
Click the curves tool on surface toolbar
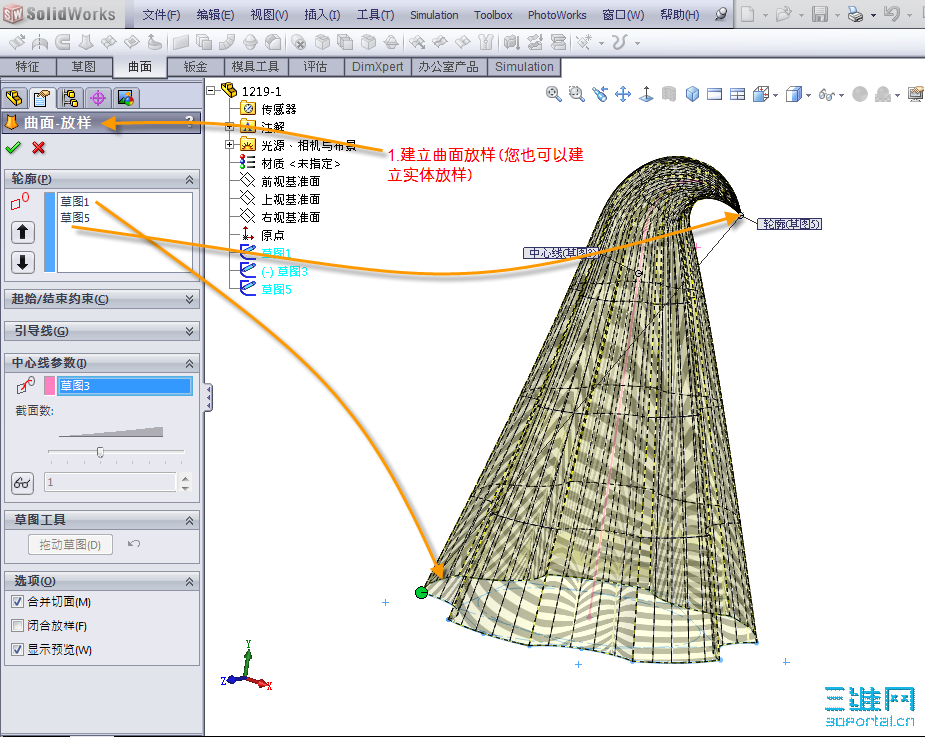pos(618,42)
